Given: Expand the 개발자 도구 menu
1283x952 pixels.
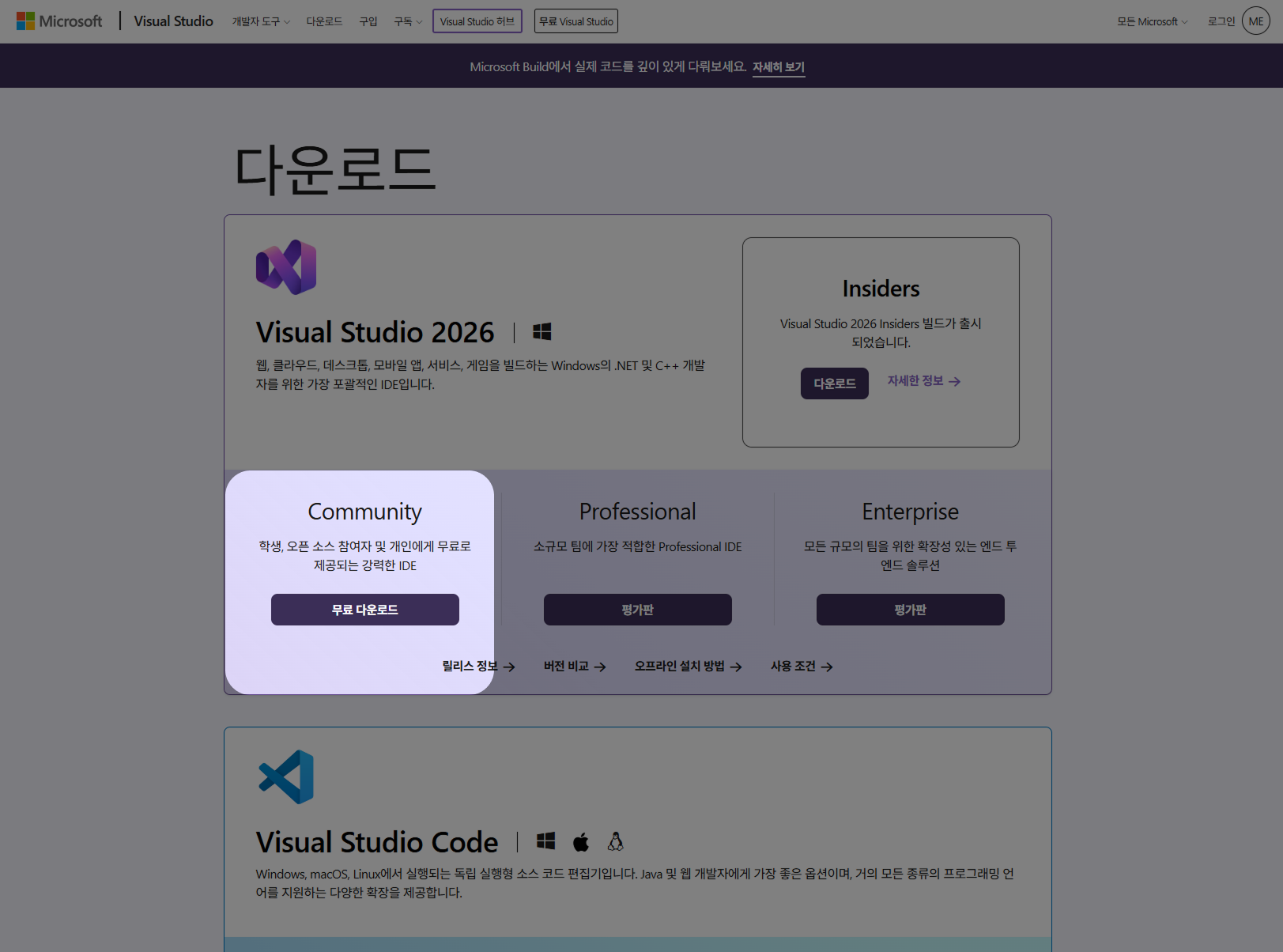Looking at the screenshot, I should point(261,21).
